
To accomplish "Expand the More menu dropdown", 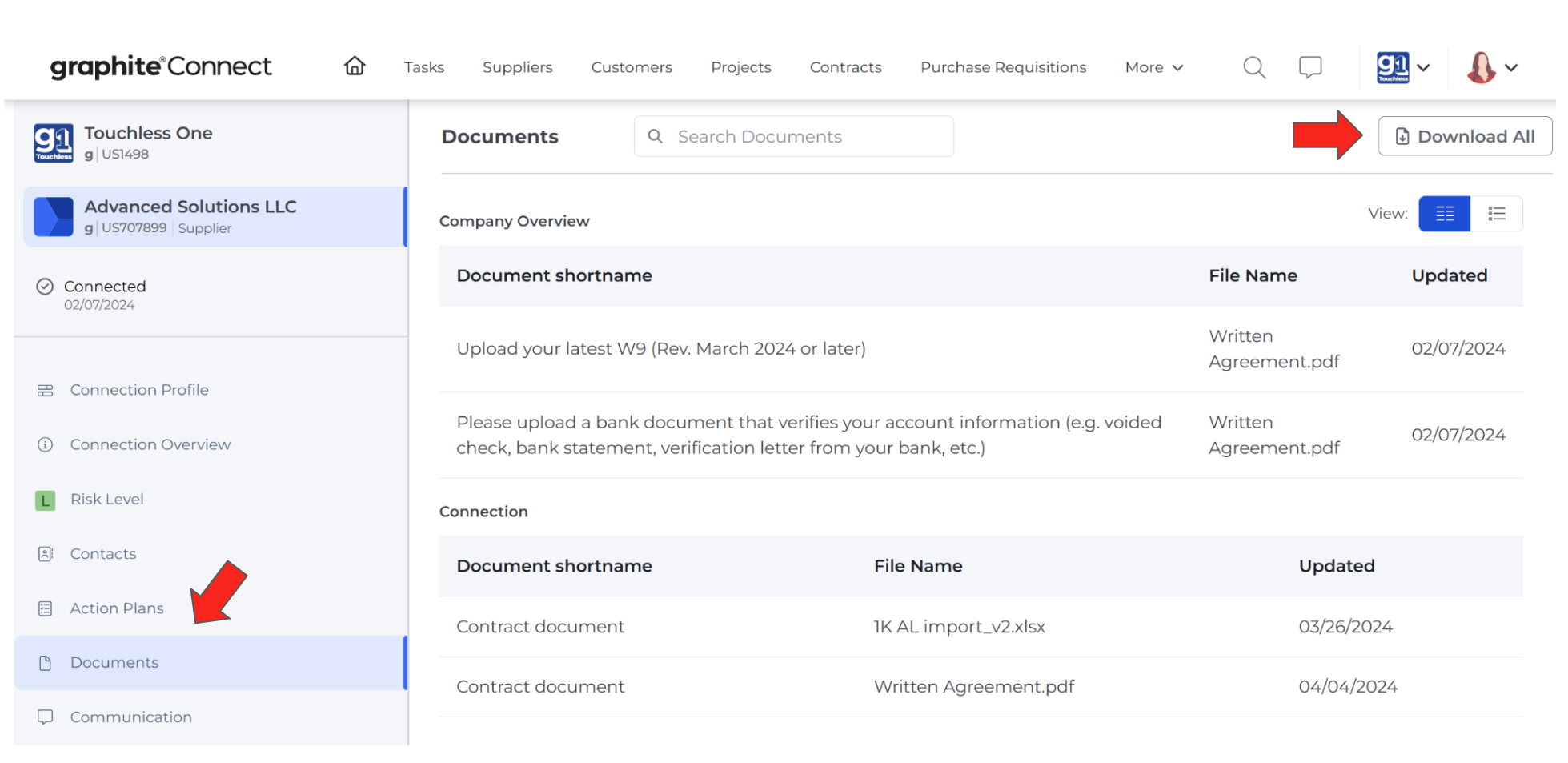I will 1153,67.
